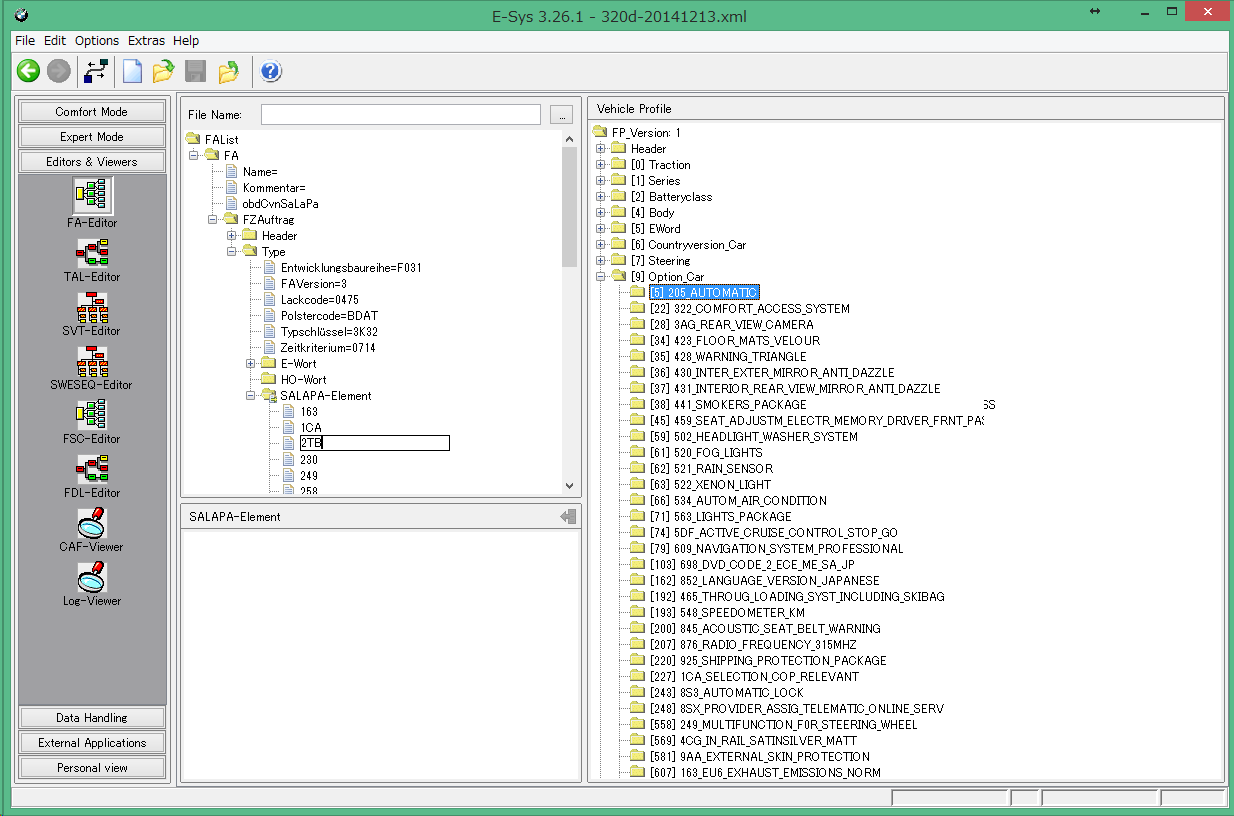Open the help question mark icon
The height and width of the screenshot is (816, 1234).
(x=271, y=71)
